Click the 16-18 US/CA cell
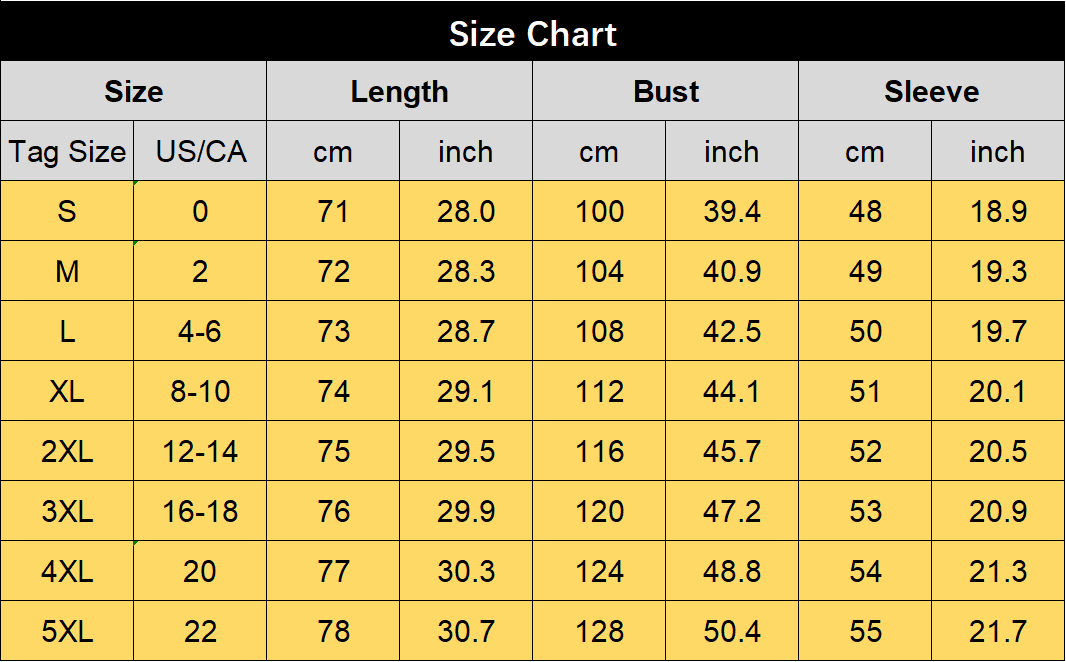Image resolution: width=1066 pixels, height=662 pixels. tap(200, 511)
